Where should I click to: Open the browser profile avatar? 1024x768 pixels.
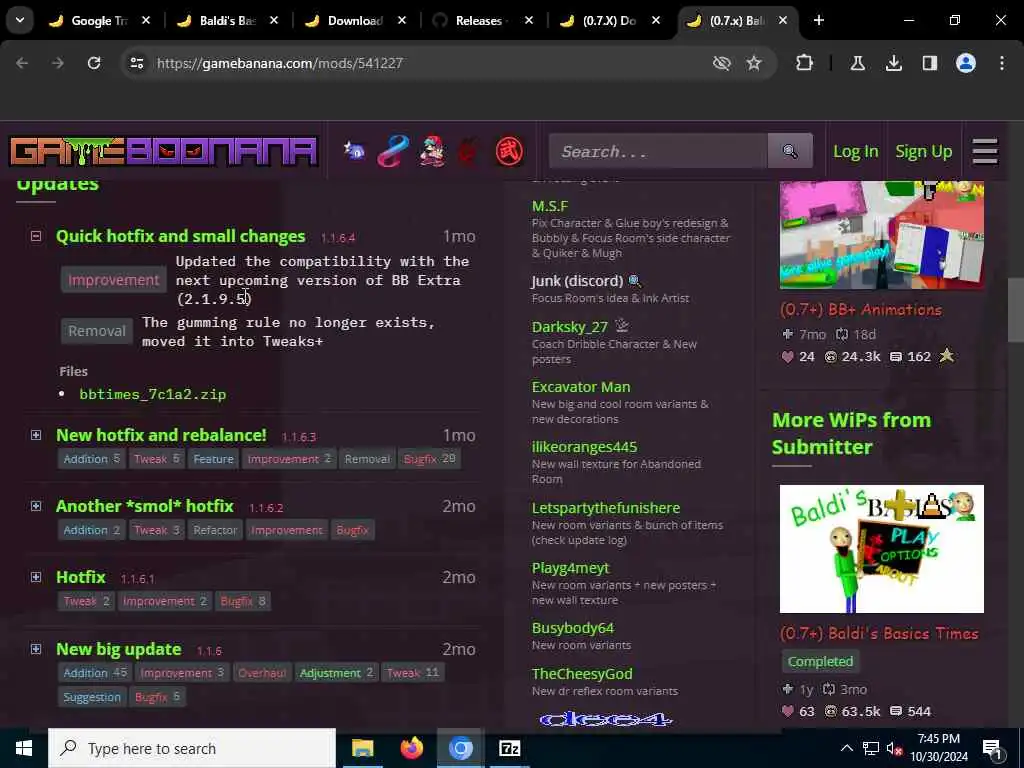coord(966,63)
